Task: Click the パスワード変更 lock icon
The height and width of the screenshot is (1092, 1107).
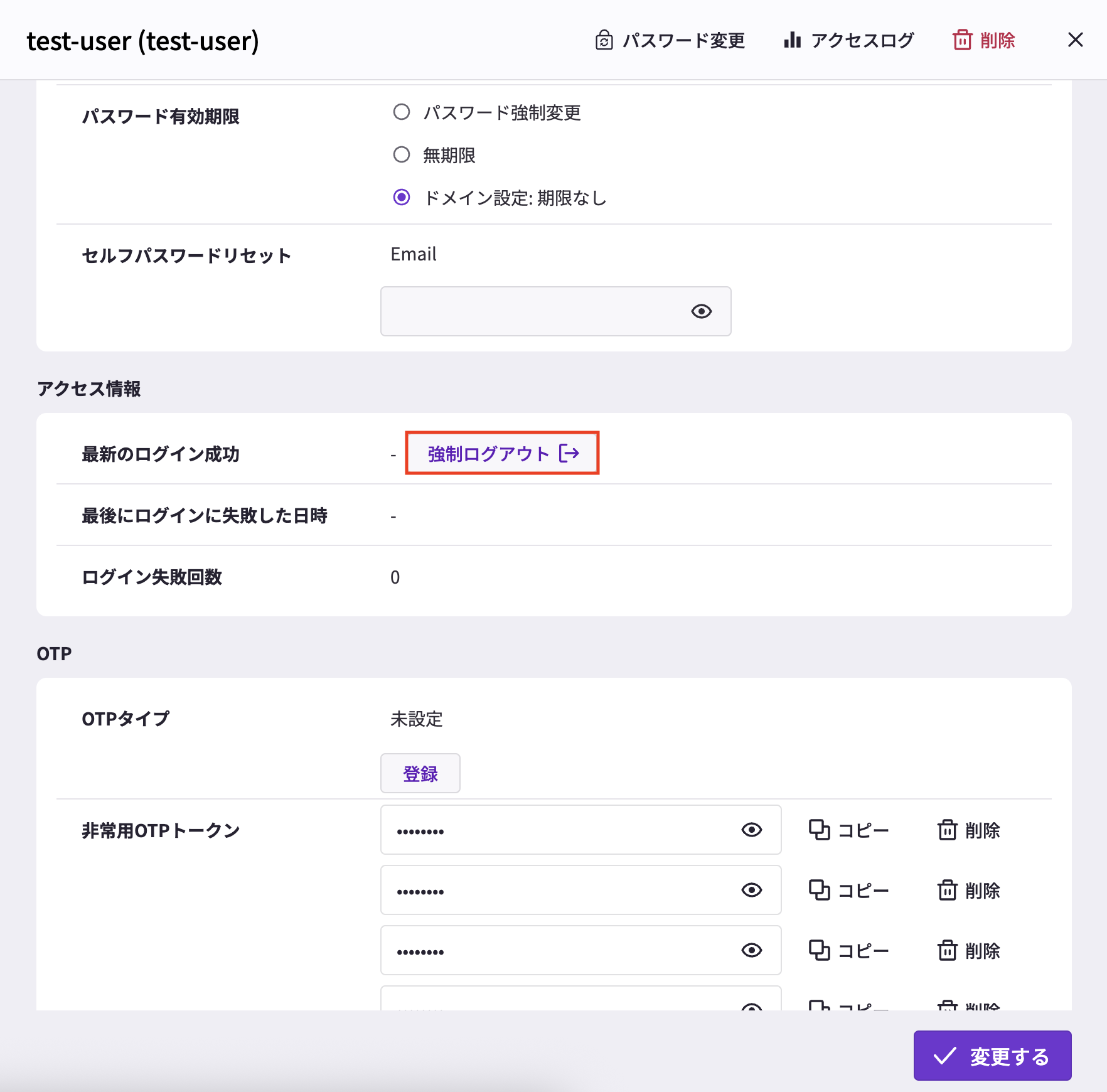Action: pos(604,40)
